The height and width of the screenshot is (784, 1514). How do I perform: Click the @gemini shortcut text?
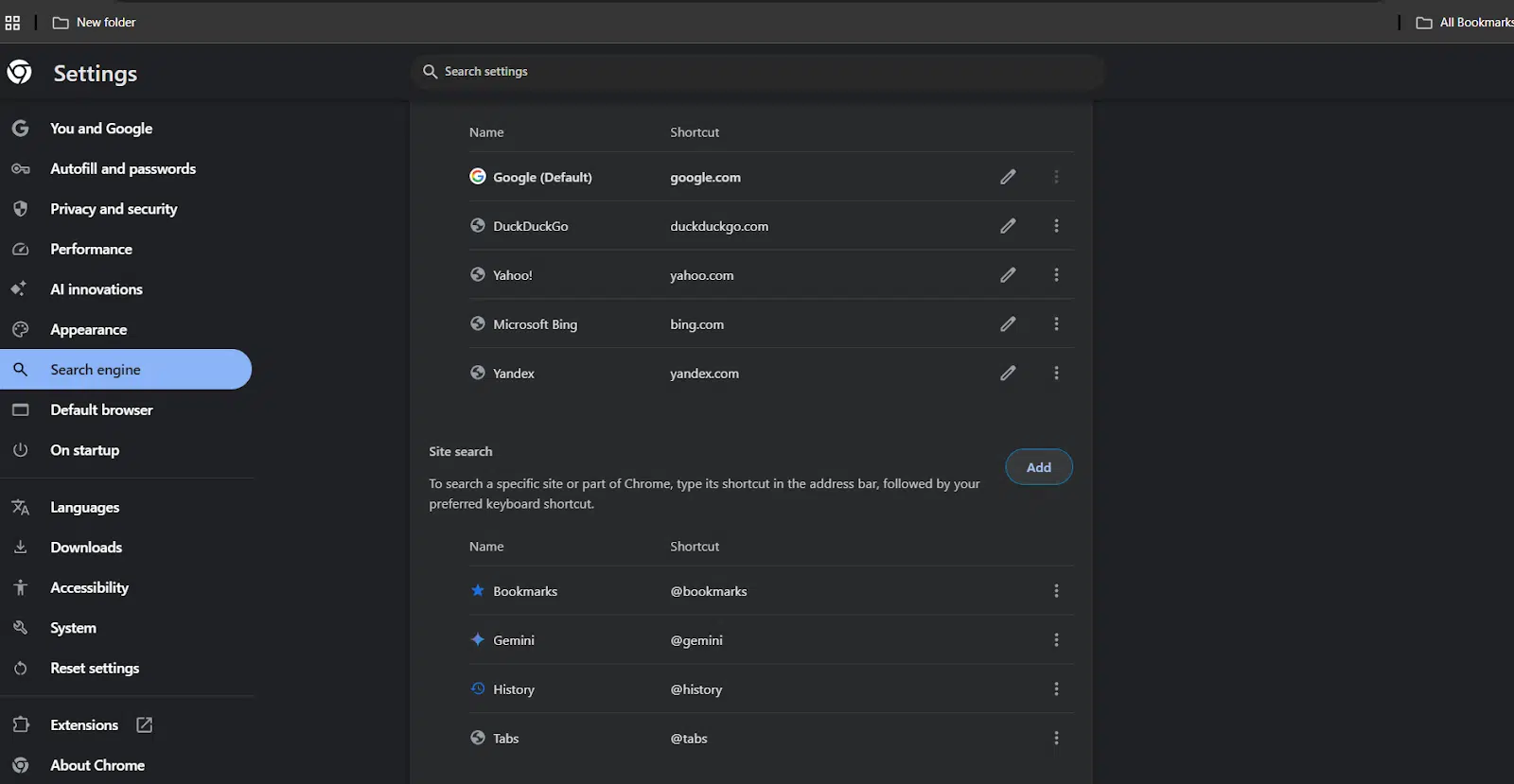[x=695, y=641]
